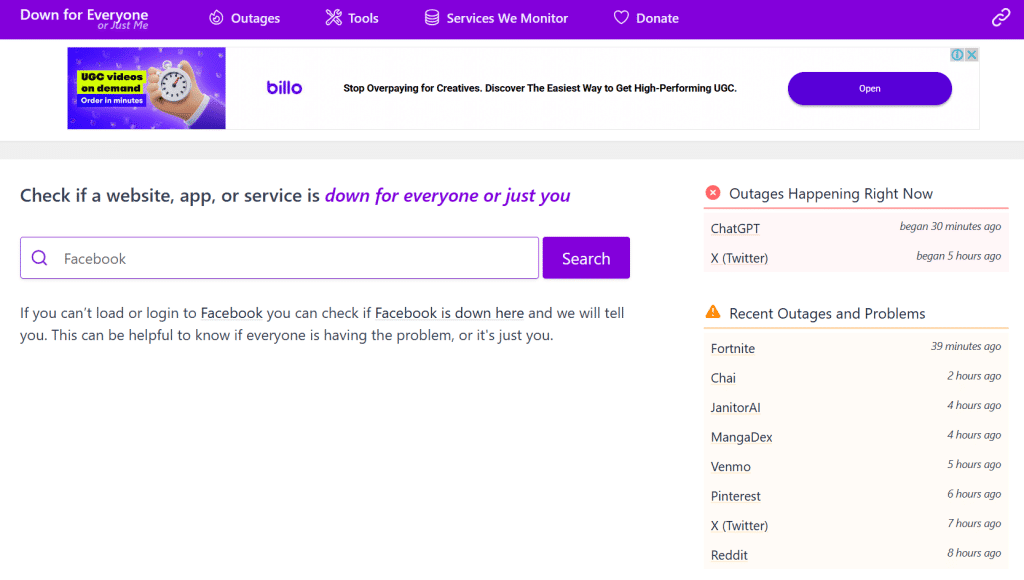1024x580 pixels.
Task: Click the UGC videos ad thumbnail
Action: pos(146,88)
